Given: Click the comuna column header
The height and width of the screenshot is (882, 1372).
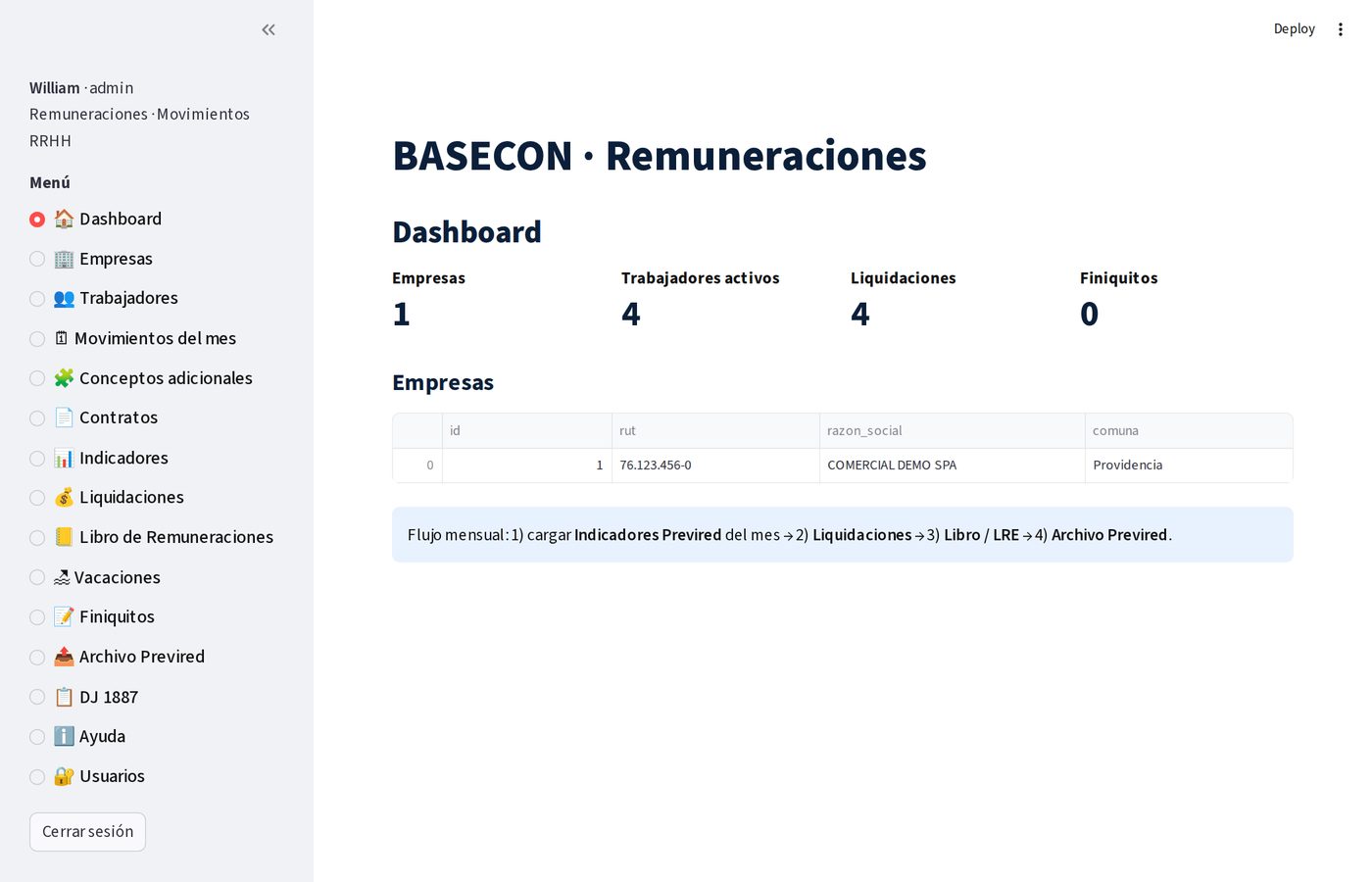Looking at the screenshot, I should (x=1189, y=431).
